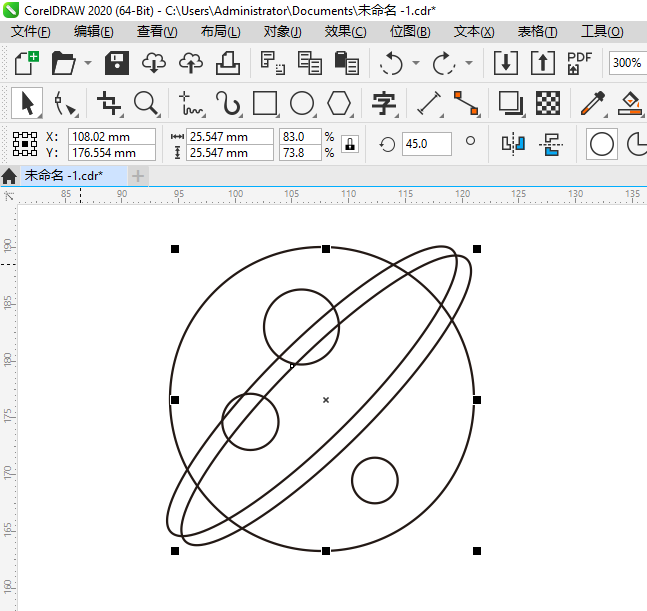Select the Artistic Media tool

coord(228,103)
